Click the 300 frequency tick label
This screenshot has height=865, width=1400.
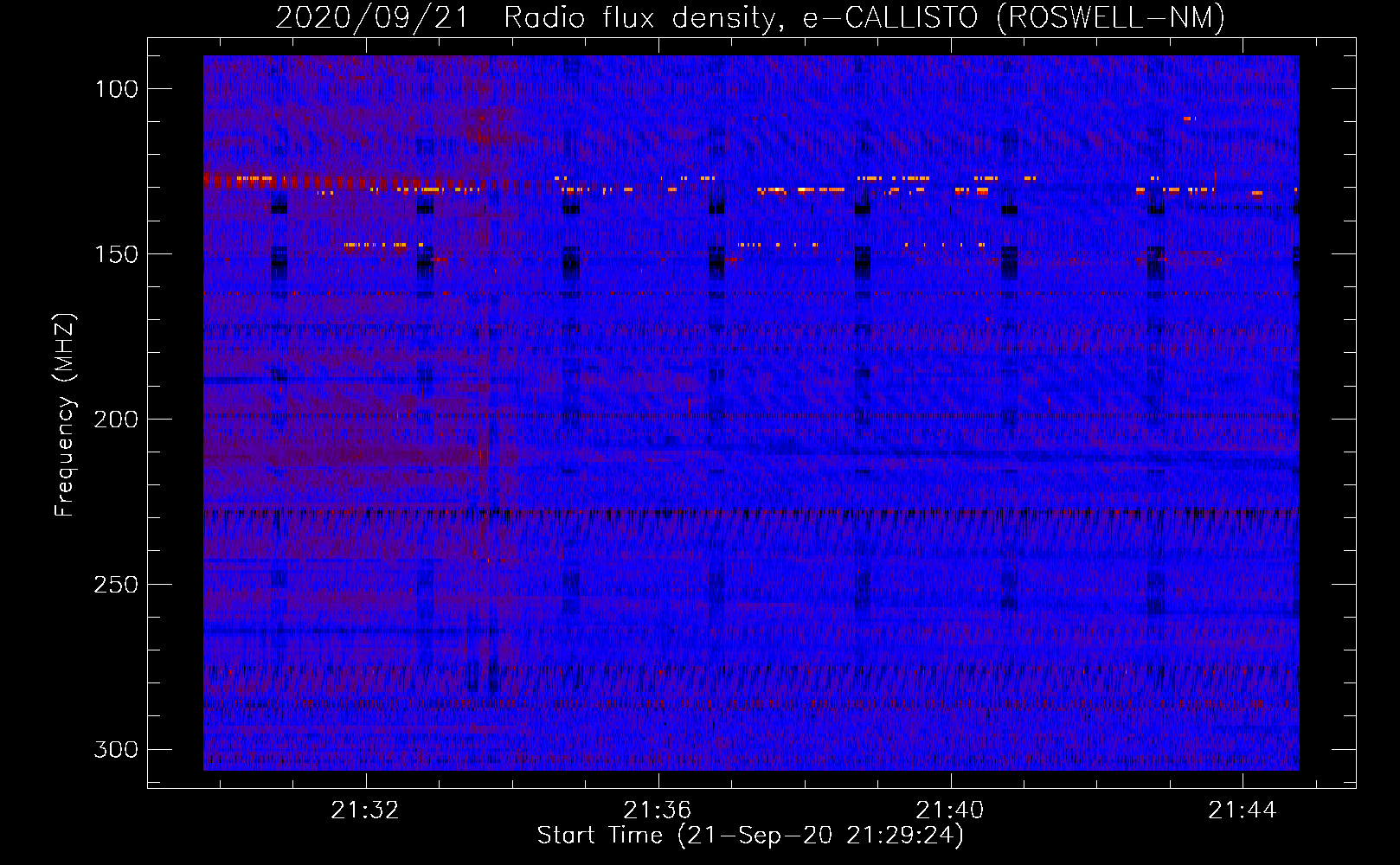click(116, 749)
